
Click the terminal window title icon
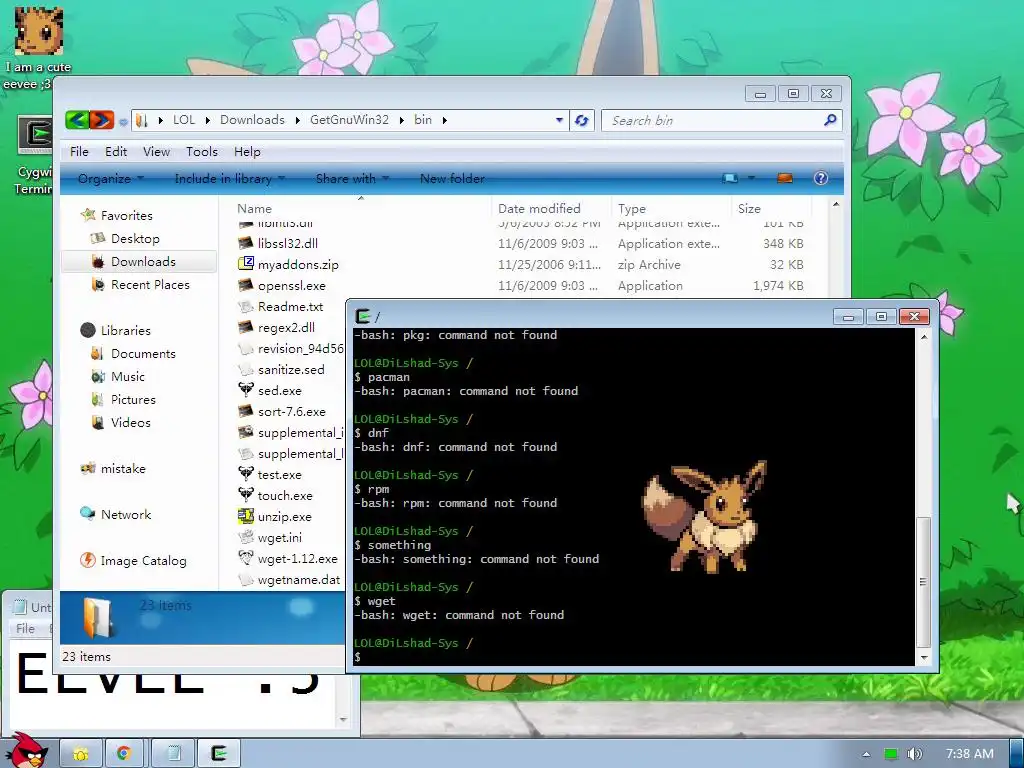[363, 317]
